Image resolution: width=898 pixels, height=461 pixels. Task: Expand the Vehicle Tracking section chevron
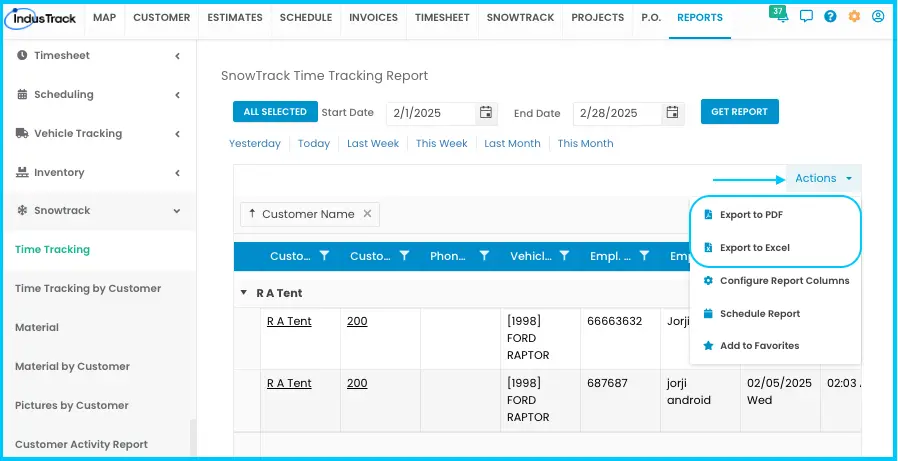(x=178, y=134)
